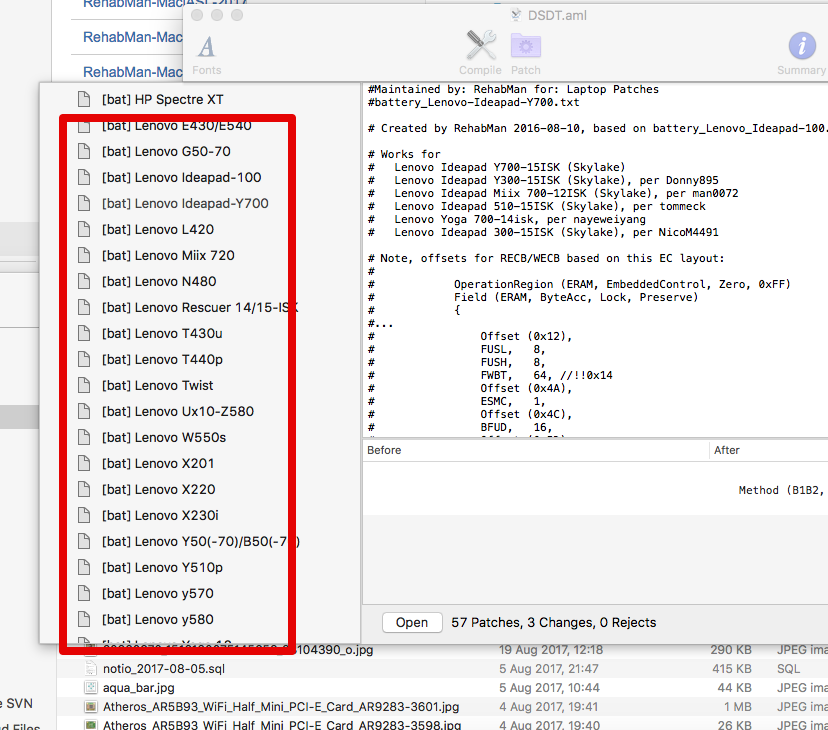
Task: Click the Lenovo Twist document icon
Action: (83, 386)
